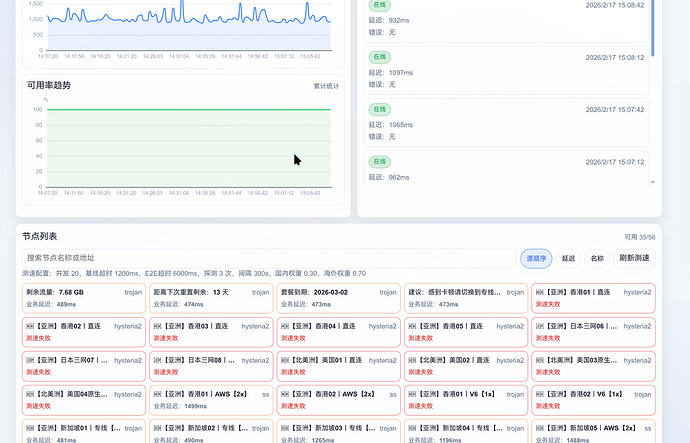Select node 【亚洲】香港01 | AWS【2x】

point(211,400)
